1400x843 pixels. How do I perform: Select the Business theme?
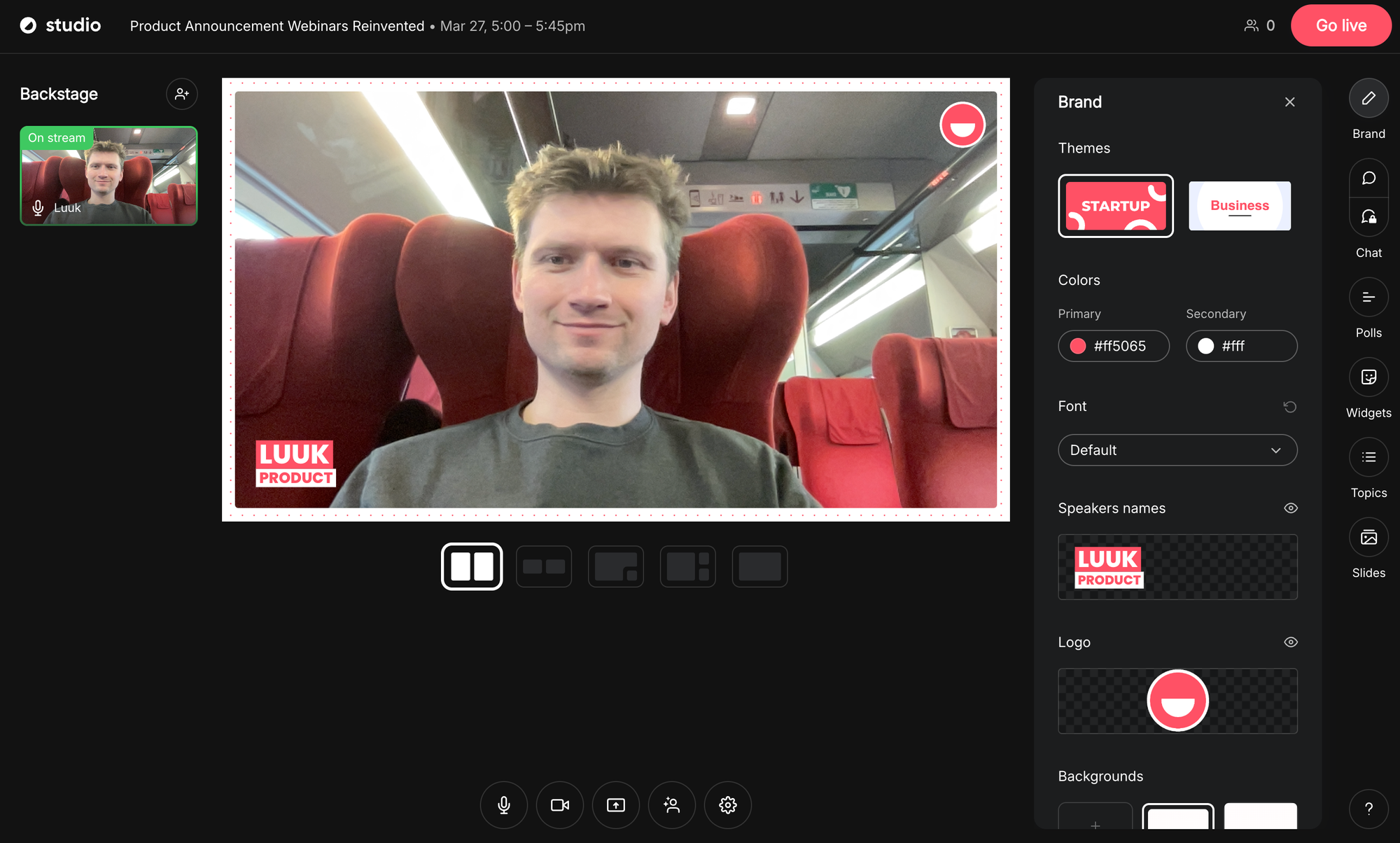point(1239,206)
